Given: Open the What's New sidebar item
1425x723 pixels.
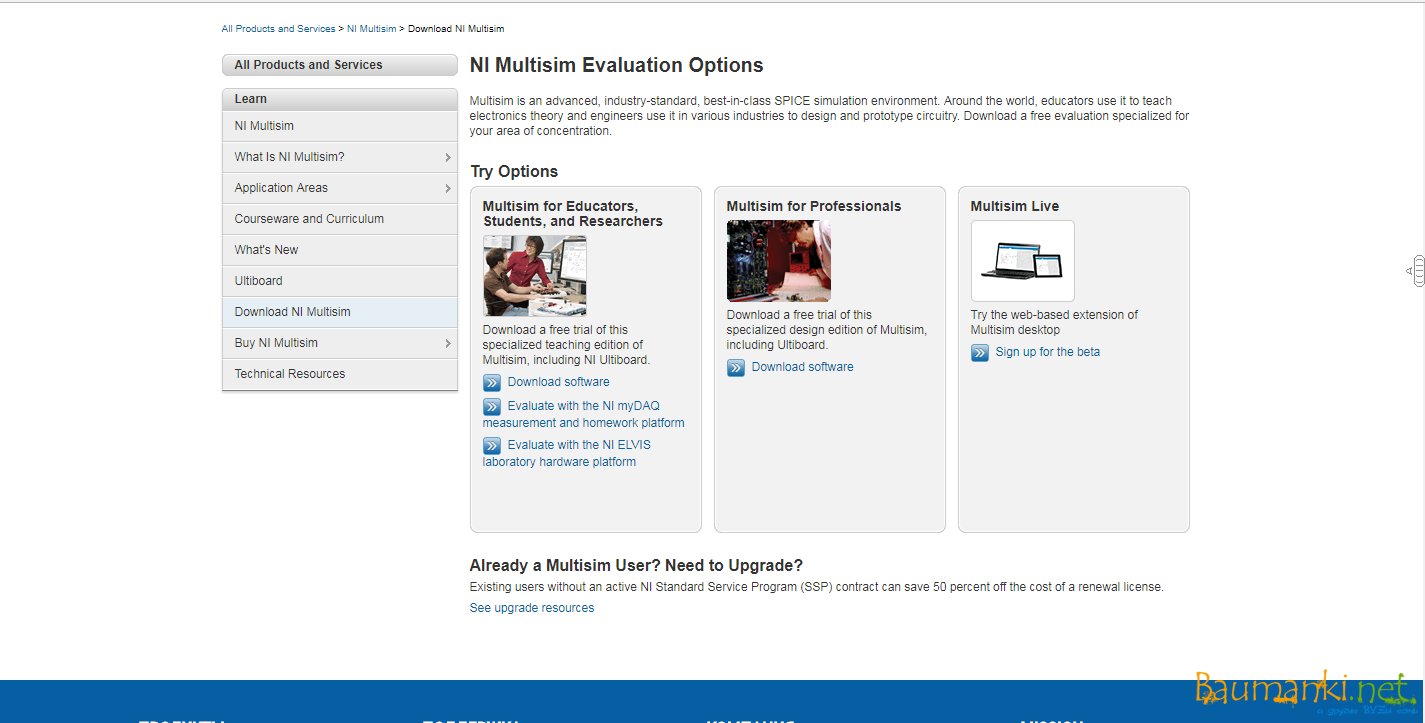Looking at the screenshot, I should click(x=340, y=250).
